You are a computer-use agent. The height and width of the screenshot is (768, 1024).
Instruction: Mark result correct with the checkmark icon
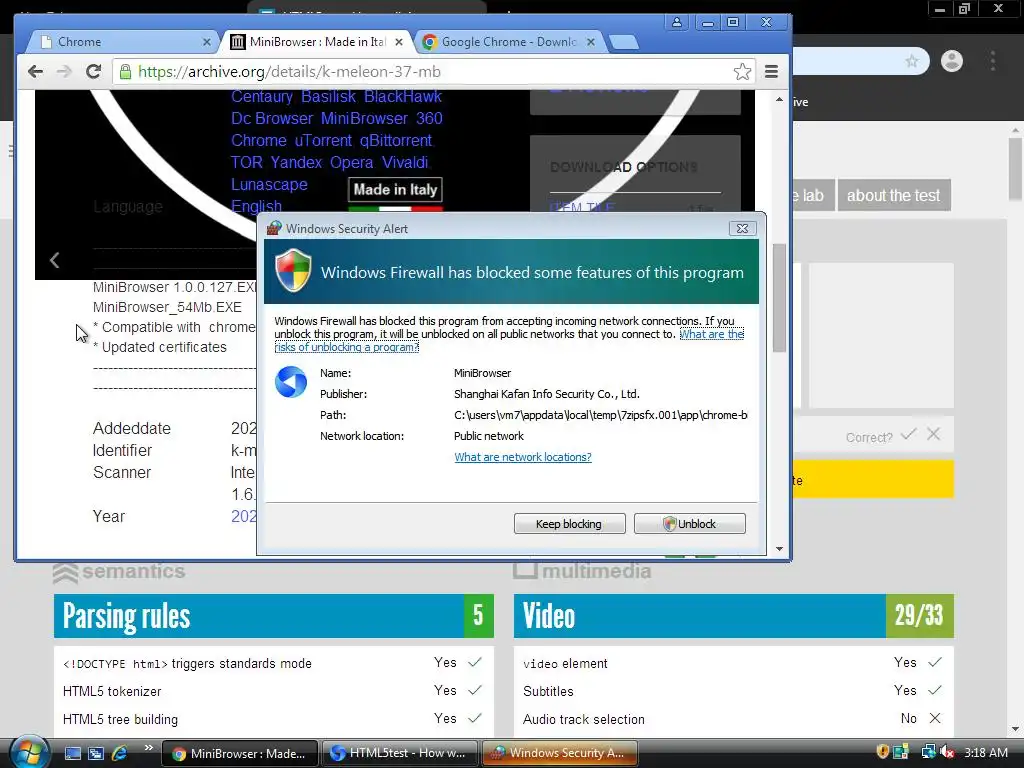908,434
